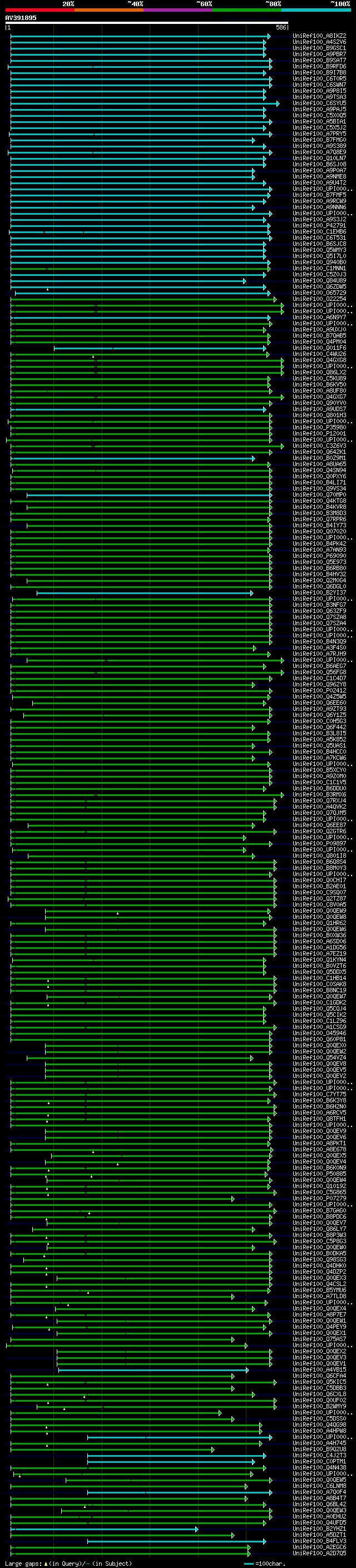The width and height of the screenshot is (356, 1568).
Task: Select hit label UniRef100_C1EHB6
Action: pos(319,231)
